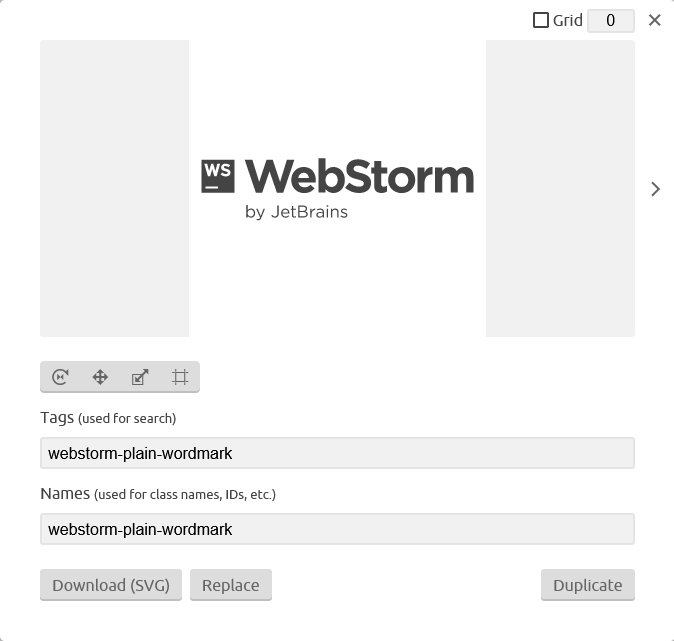Click the Replace button
The width and height of the screenshot is (674, 641).
[231, 585]
